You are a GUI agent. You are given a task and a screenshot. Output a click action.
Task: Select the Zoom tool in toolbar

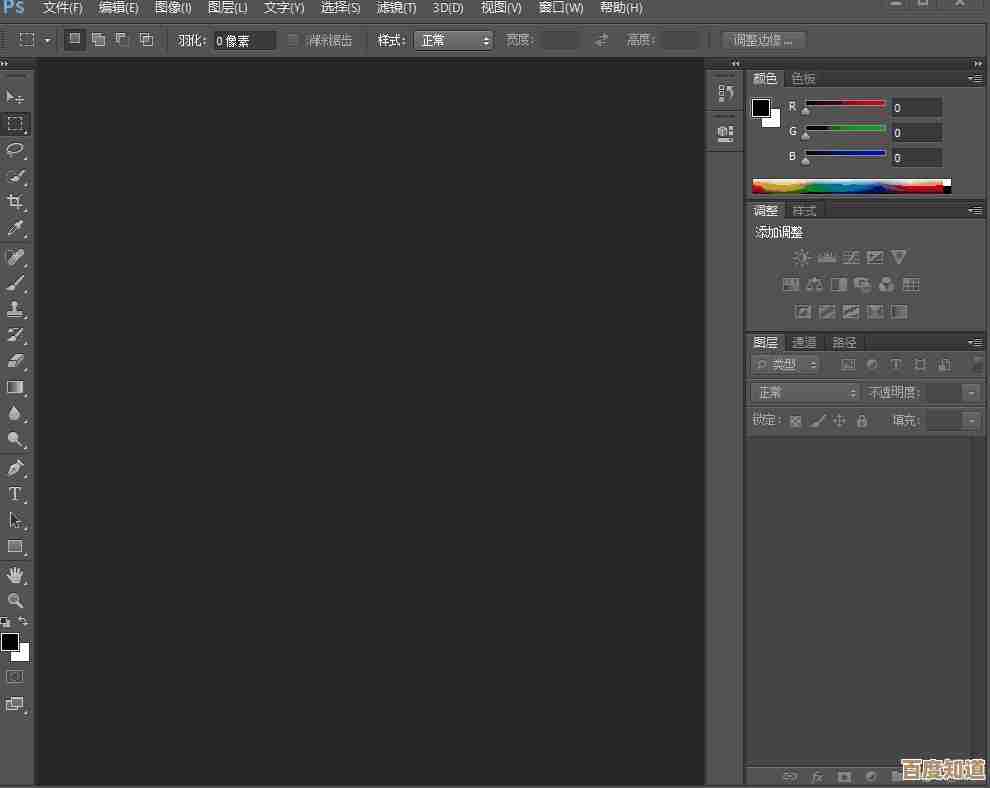pyautogui.click(x=15, y=601)
